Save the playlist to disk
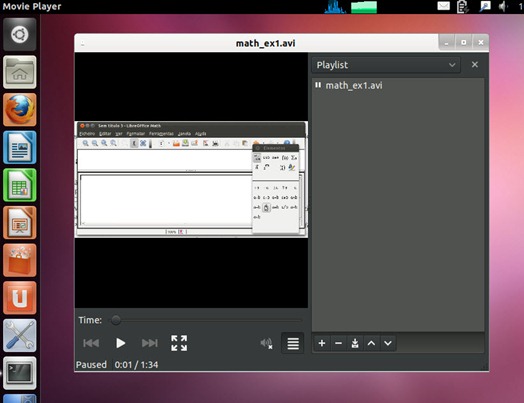The height and width of the screenshot is (403, 524). click(x=355, y=343)
